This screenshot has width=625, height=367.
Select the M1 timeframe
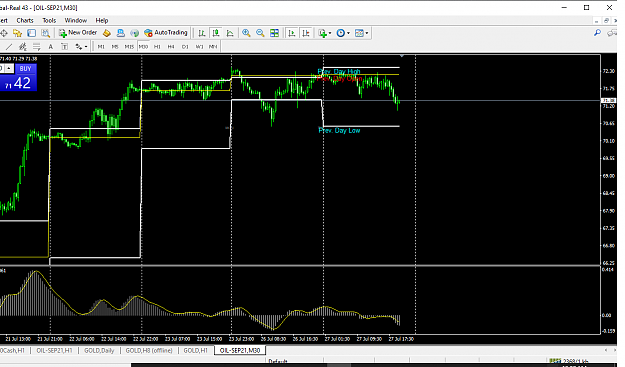tap(101, 47)
